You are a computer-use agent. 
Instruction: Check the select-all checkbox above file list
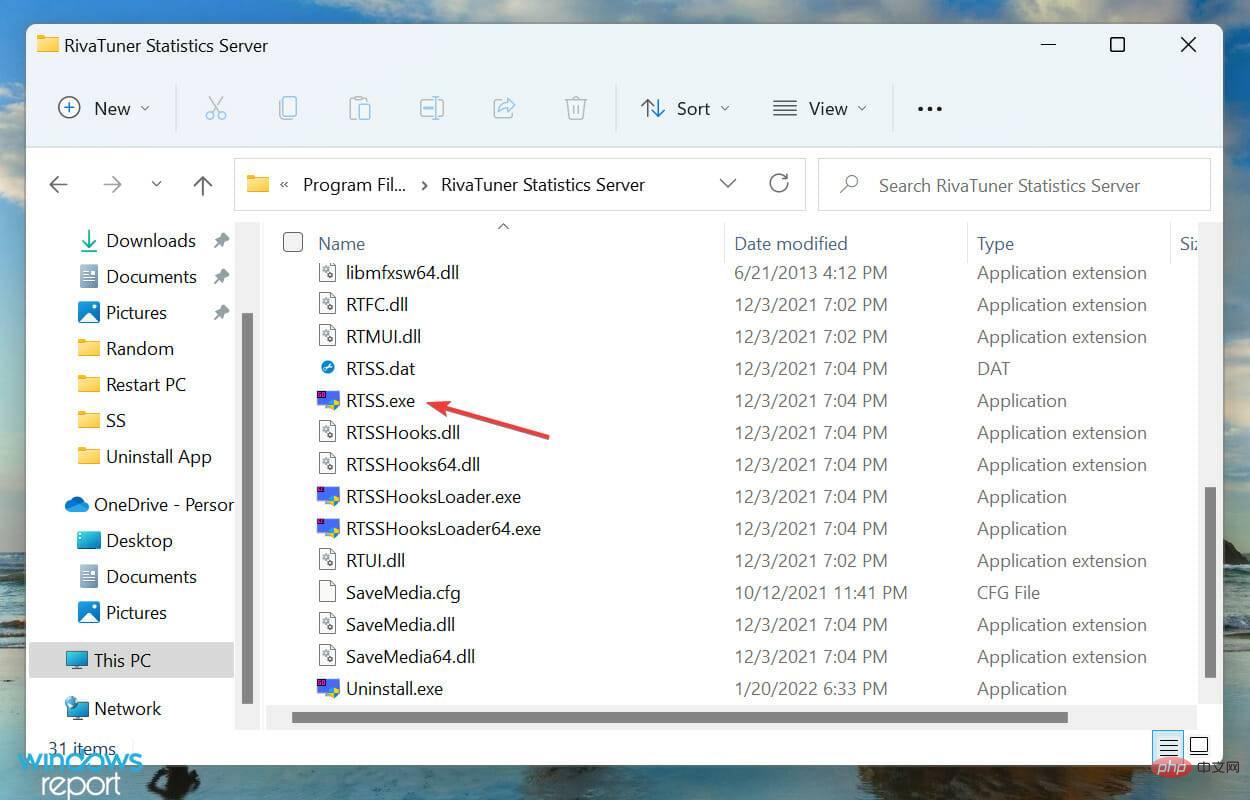tap(293, 242)
